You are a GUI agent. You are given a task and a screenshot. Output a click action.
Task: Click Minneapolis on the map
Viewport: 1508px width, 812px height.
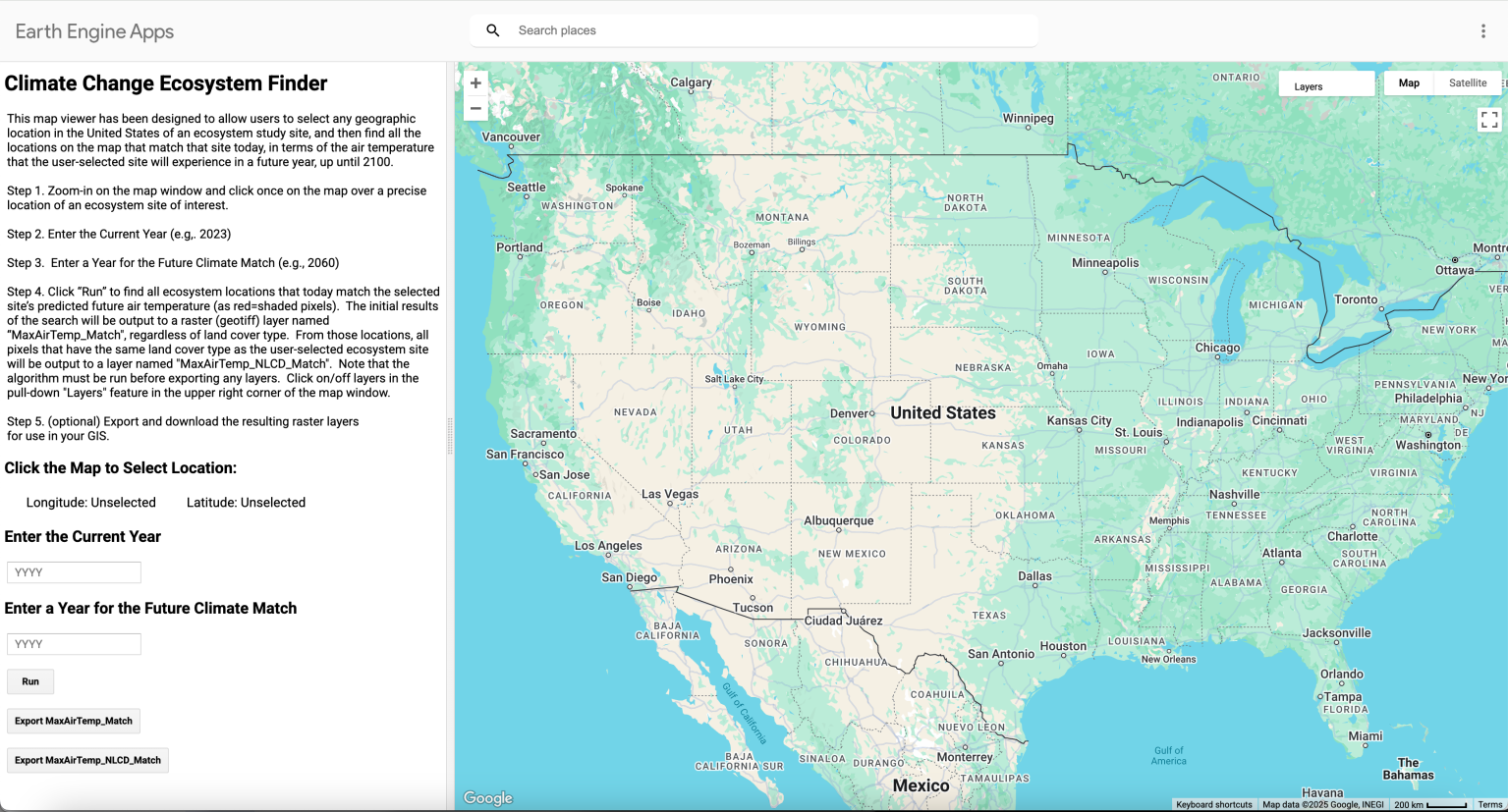coord(1105,263)
